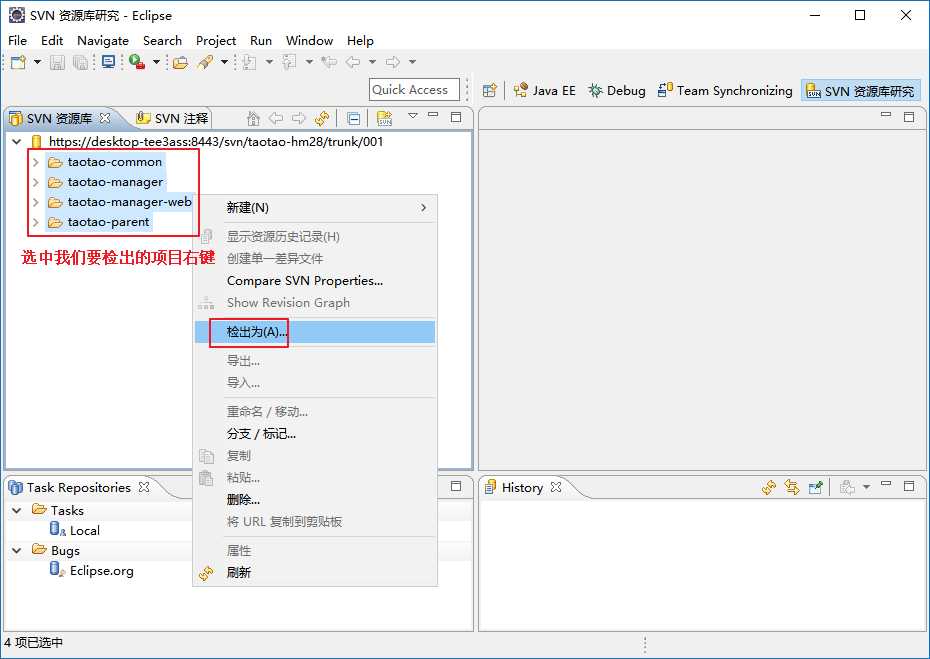Collapse the repository URL root node
This screenshot has height=659, width=930.
point(17,142)
